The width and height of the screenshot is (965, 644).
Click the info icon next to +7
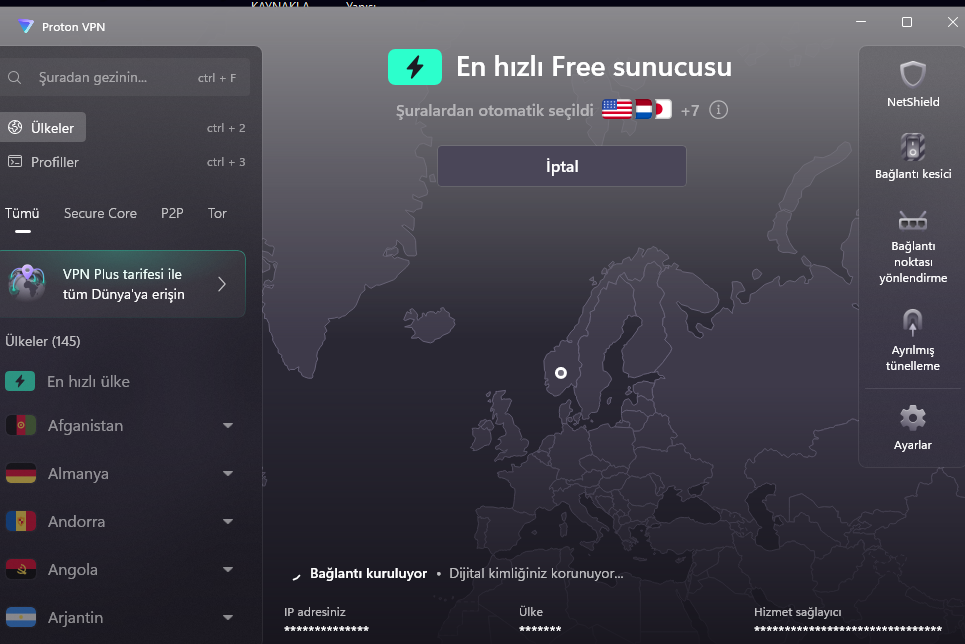point(718,110)
